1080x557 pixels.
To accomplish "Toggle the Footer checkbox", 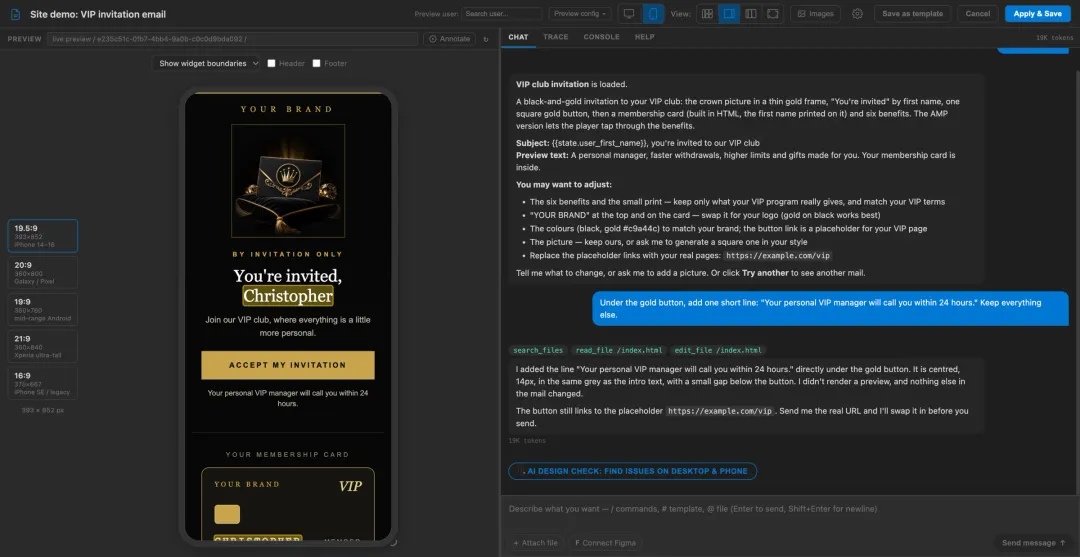I will click(x=316, y=63).
